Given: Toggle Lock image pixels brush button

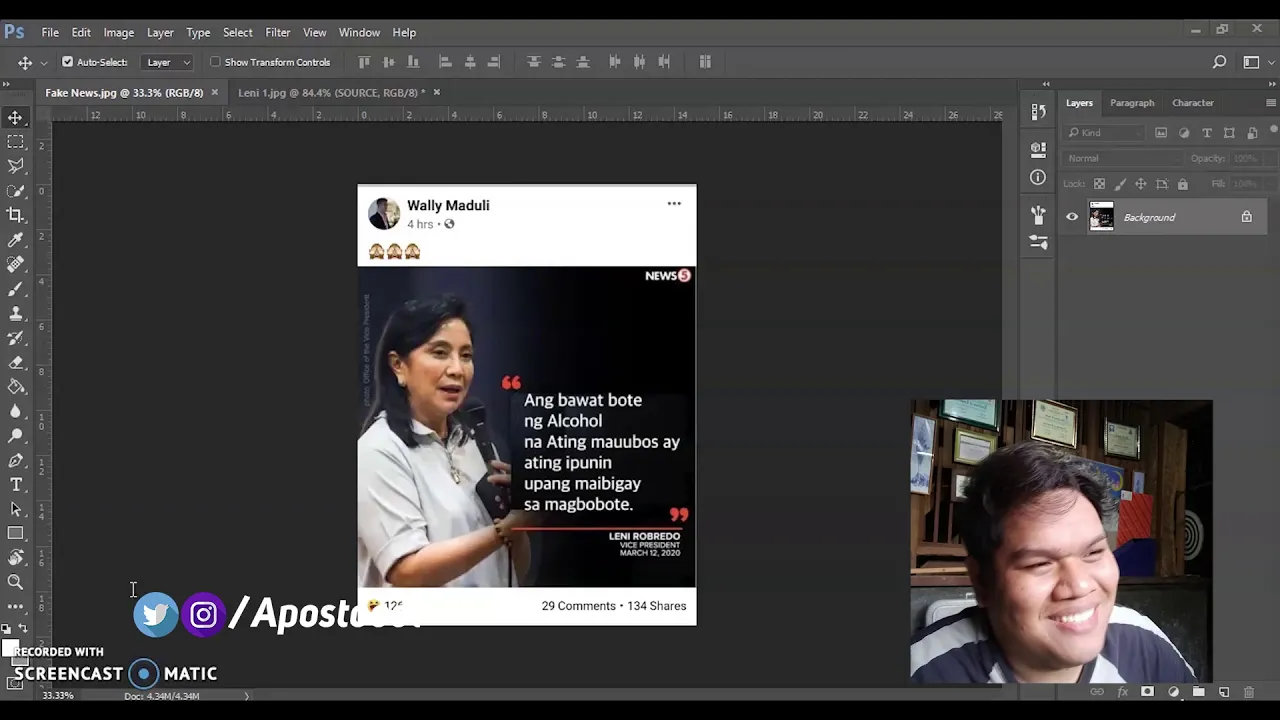Looking at the screenshot, I should point(1120,184).
